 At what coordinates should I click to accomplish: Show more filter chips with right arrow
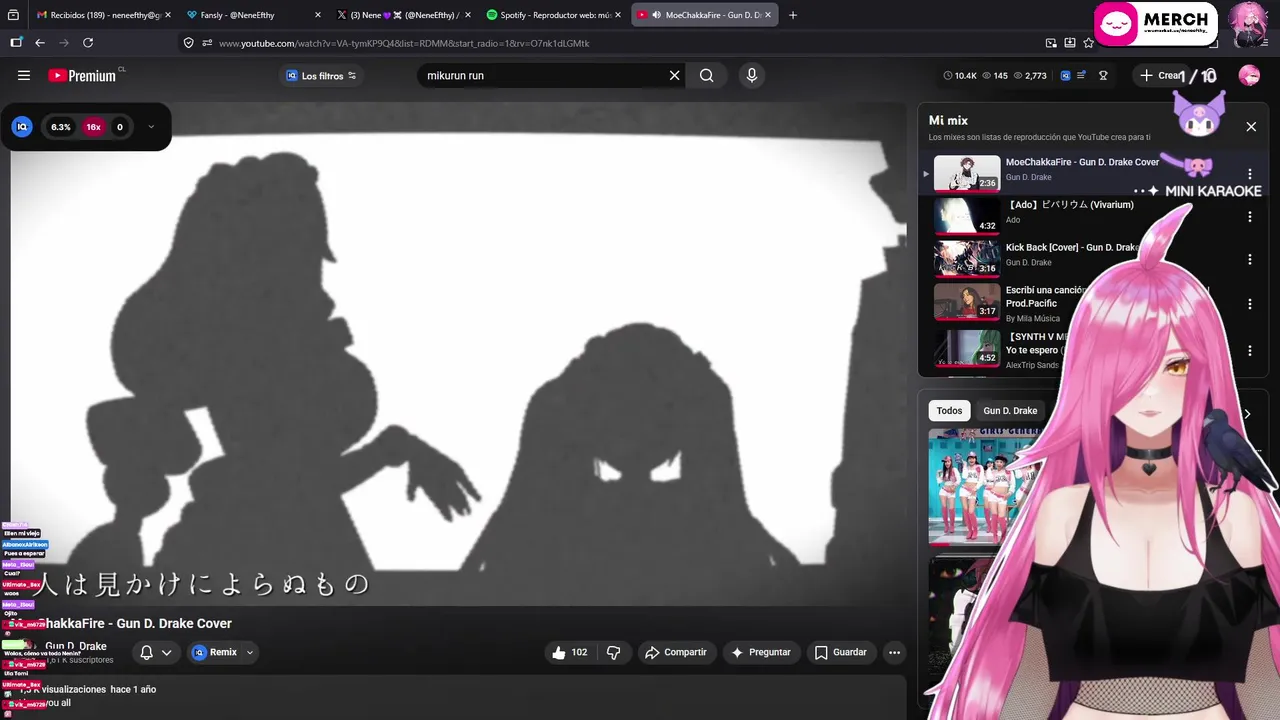(1246, 414)
